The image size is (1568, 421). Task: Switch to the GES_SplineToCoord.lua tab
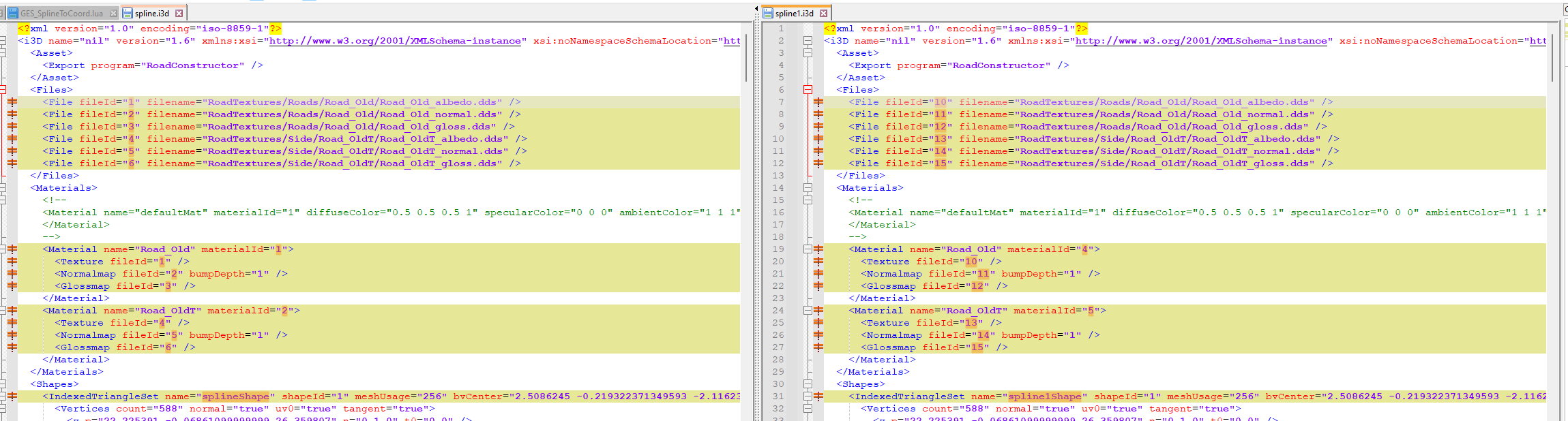[60, 13]
